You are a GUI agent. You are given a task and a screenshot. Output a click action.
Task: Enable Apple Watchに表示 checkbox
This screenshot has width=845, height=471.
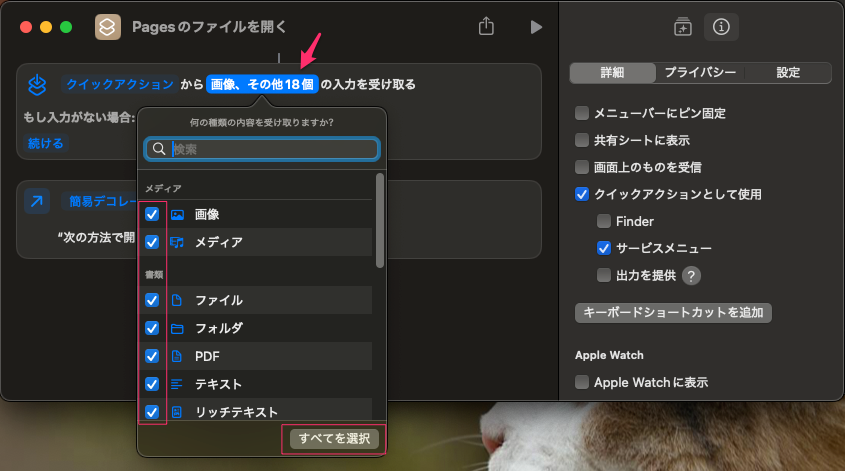coord(582,382)
